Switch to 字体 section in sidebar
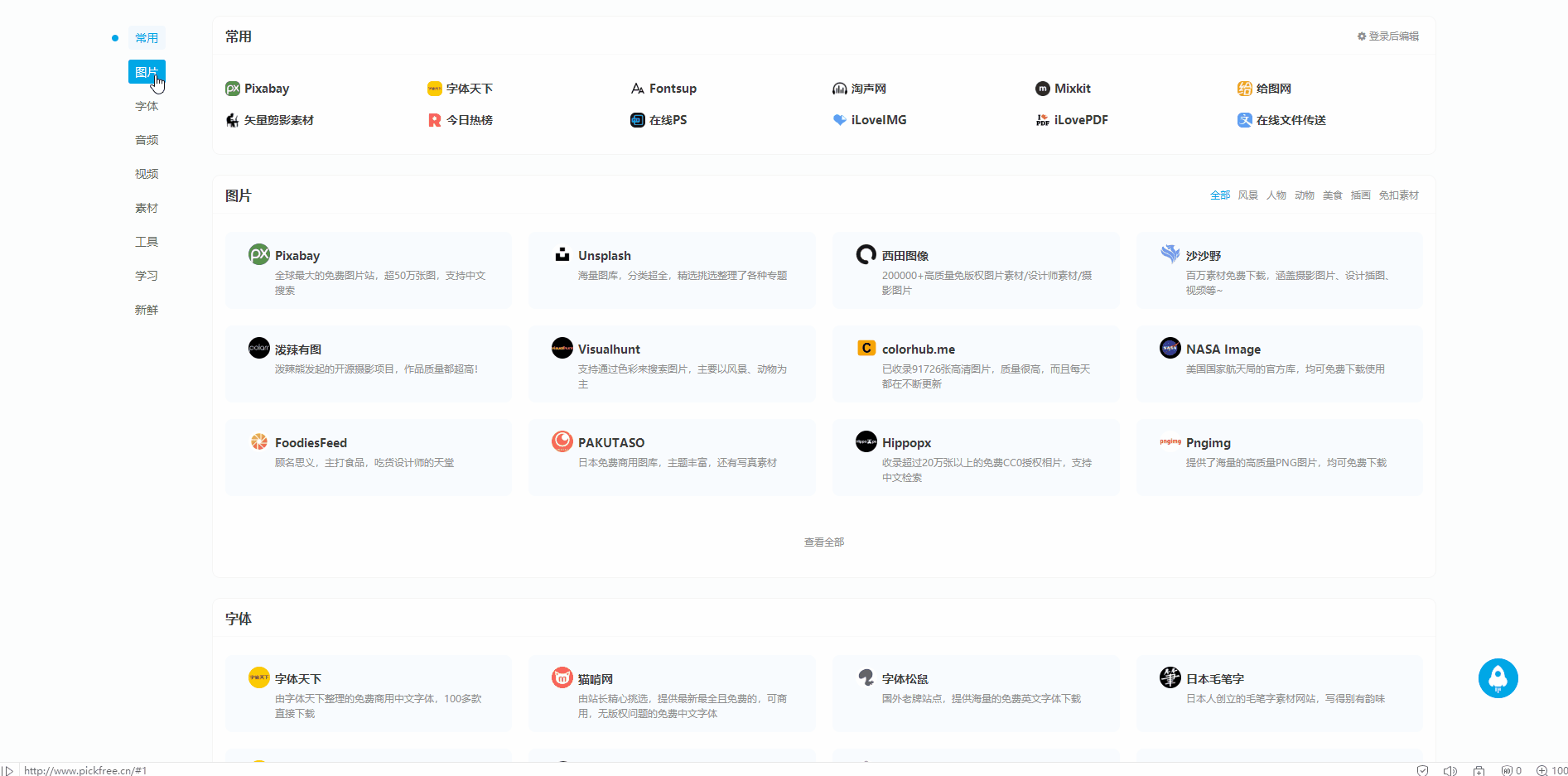 (x=147, y=106)
